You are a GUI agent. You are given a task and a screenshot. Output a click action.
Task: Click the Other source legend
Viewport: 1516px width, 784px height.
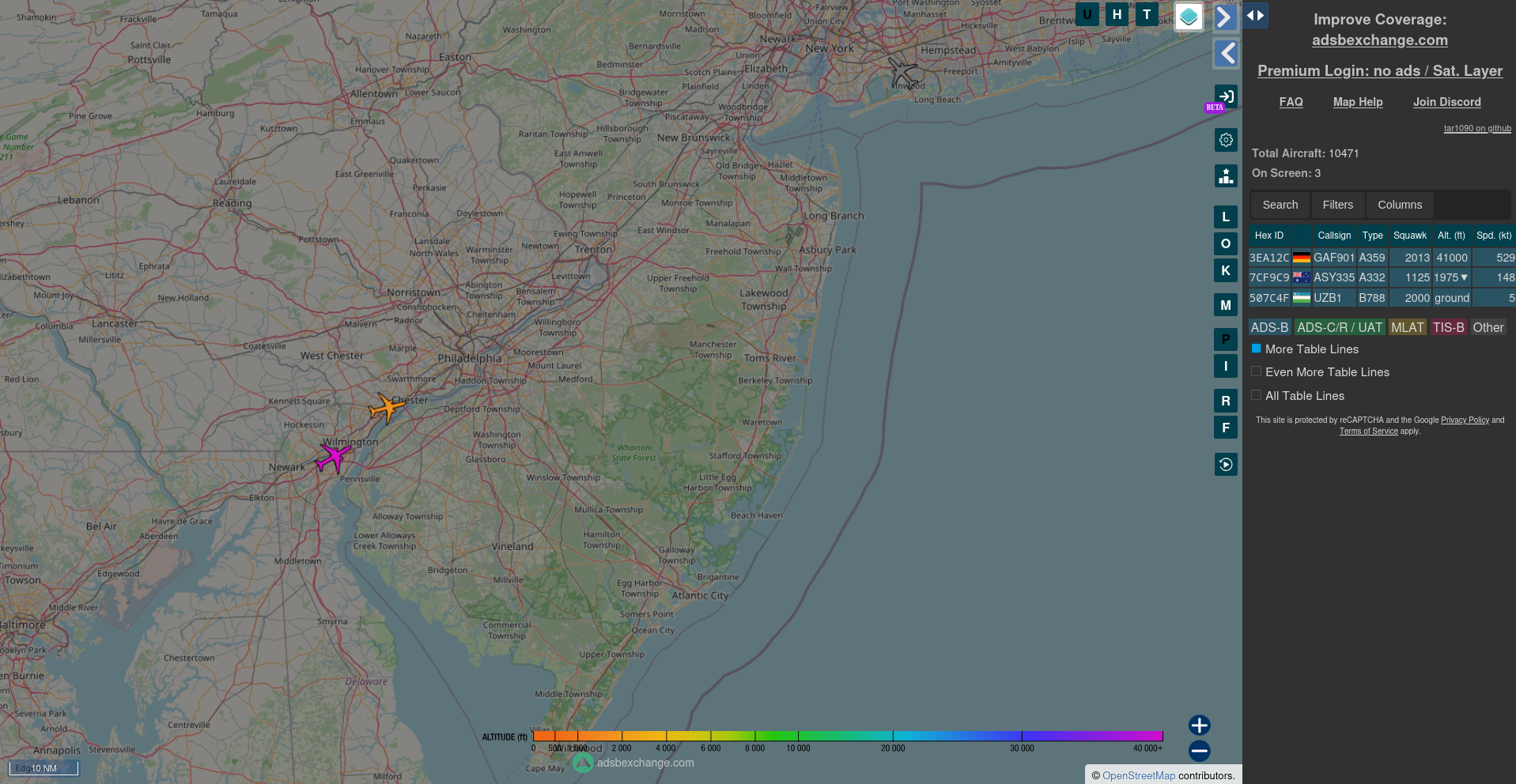point(1488,327)
